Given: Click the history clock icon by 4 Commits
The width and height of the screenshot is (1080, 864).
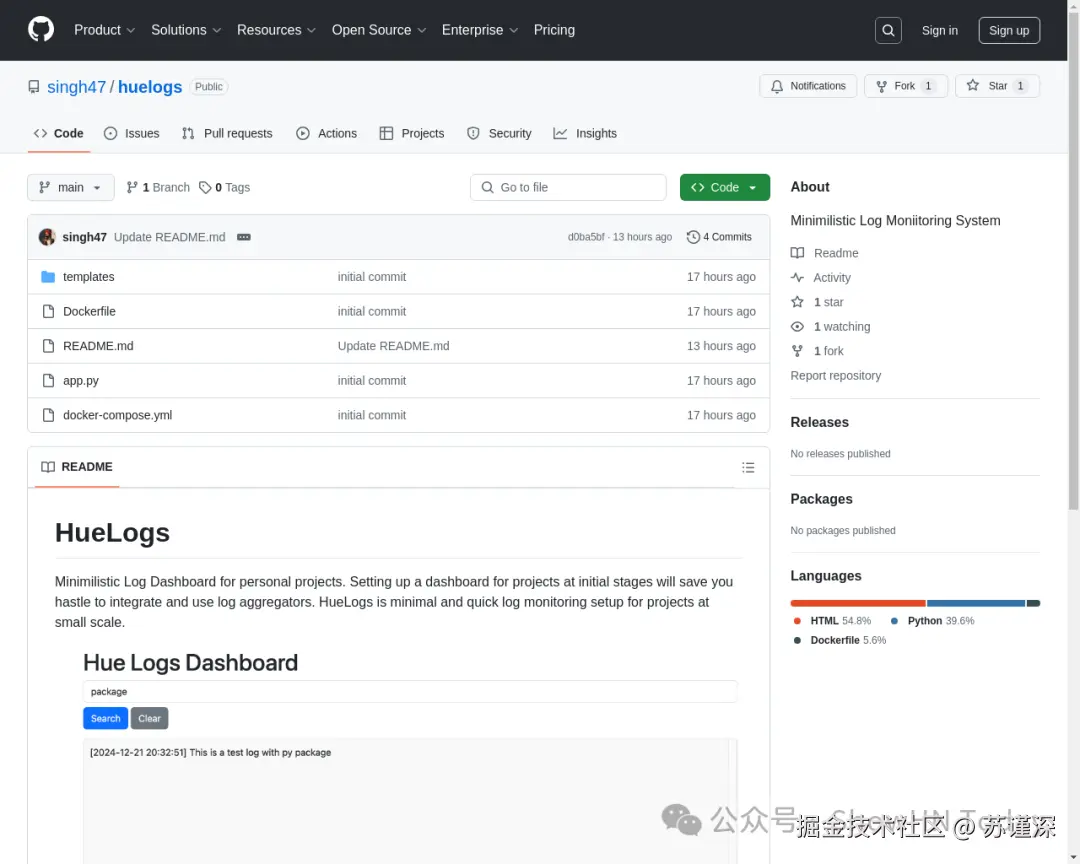Looking at the screenshot, I should [x=693, y=237].
